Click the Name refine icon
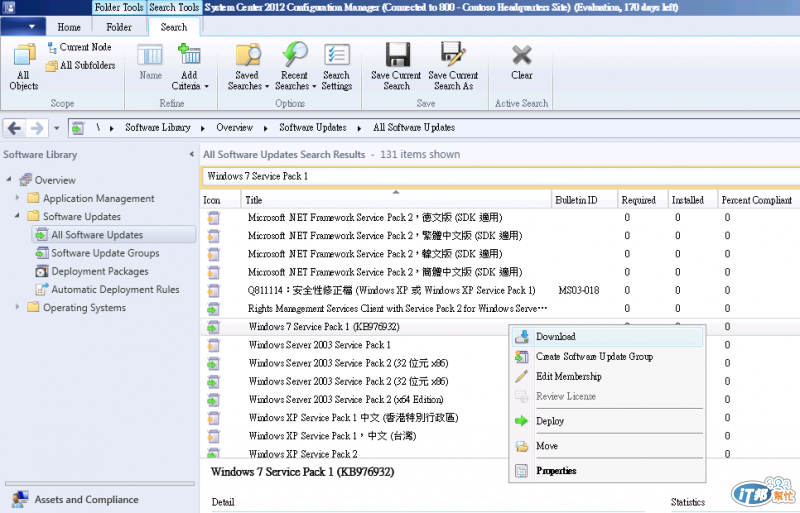800x513 pixels. coord(150,62)
